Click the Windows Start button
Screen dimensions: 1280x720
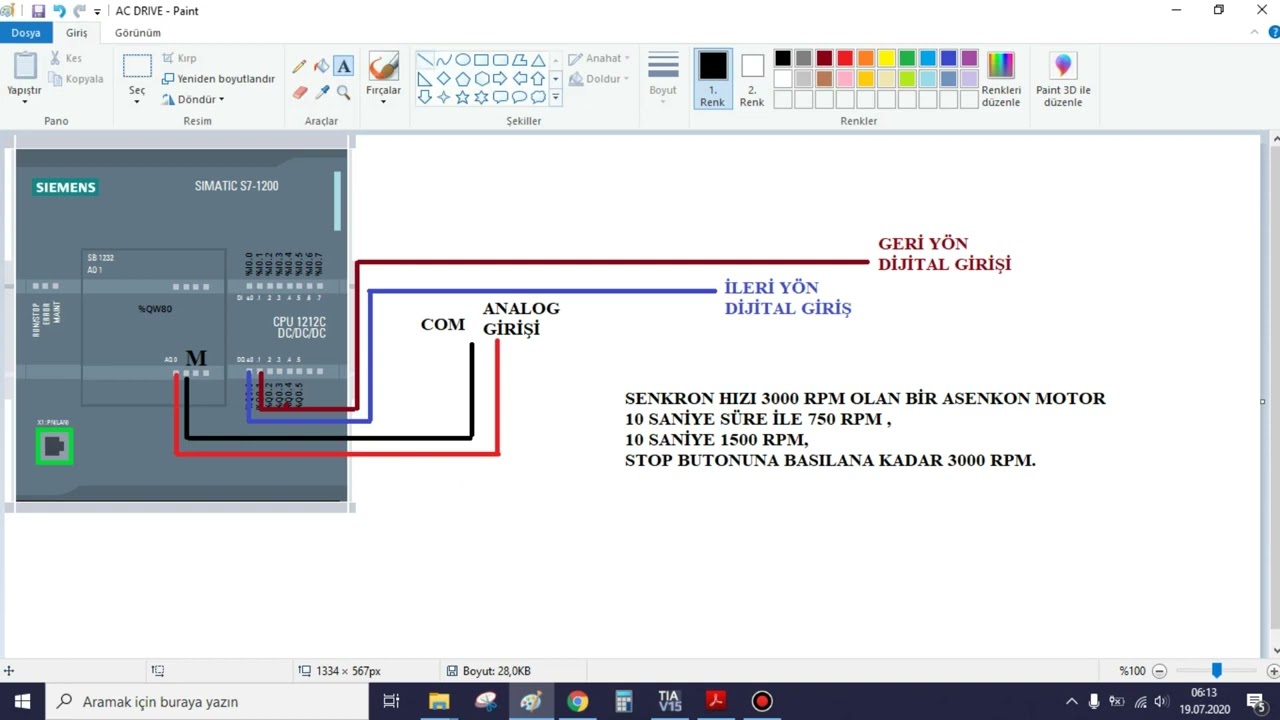(x=22, y=701)
